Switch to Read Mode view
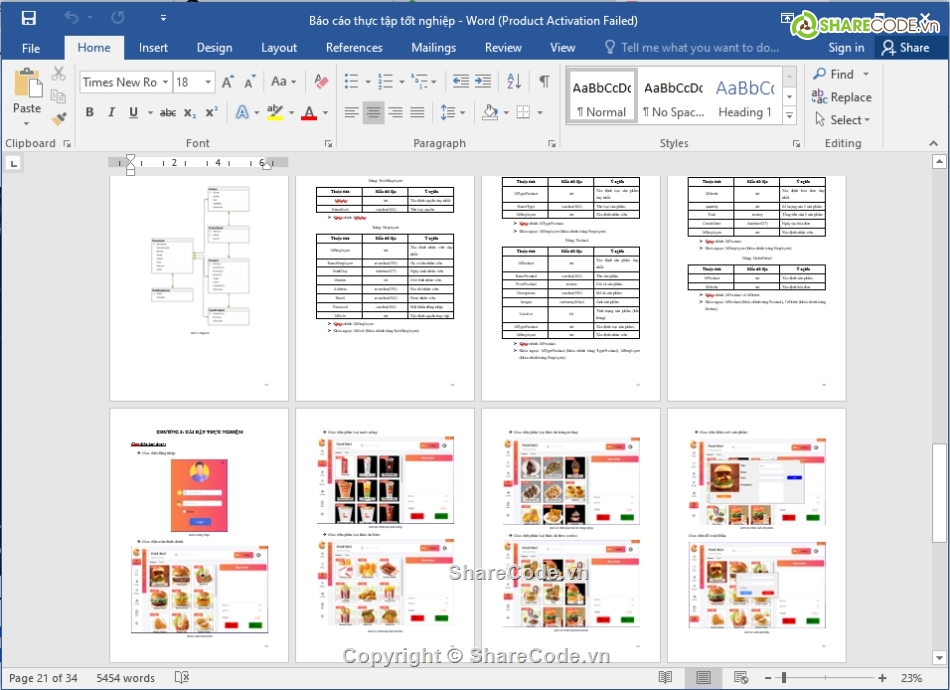950x690 pixels. pos(665,677)
